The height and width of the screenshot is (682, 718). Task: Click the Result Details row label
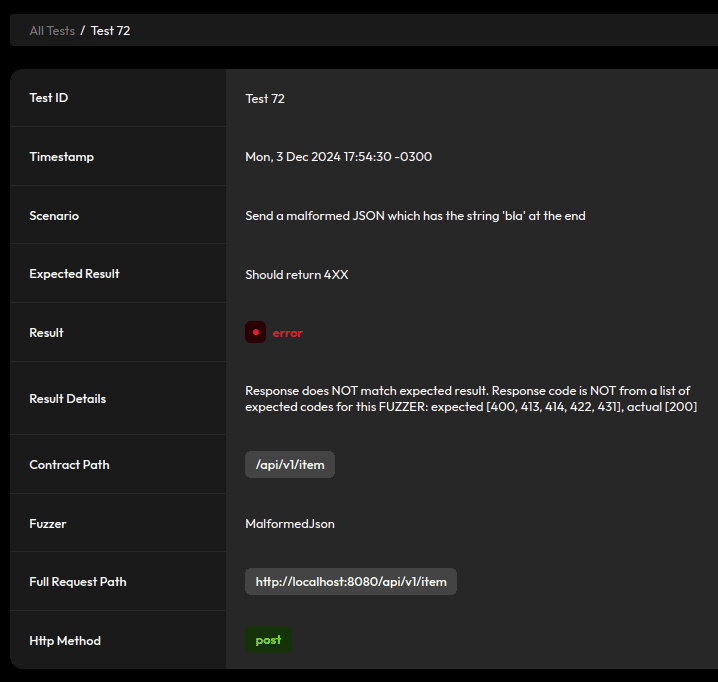click(x=68, y=398)
